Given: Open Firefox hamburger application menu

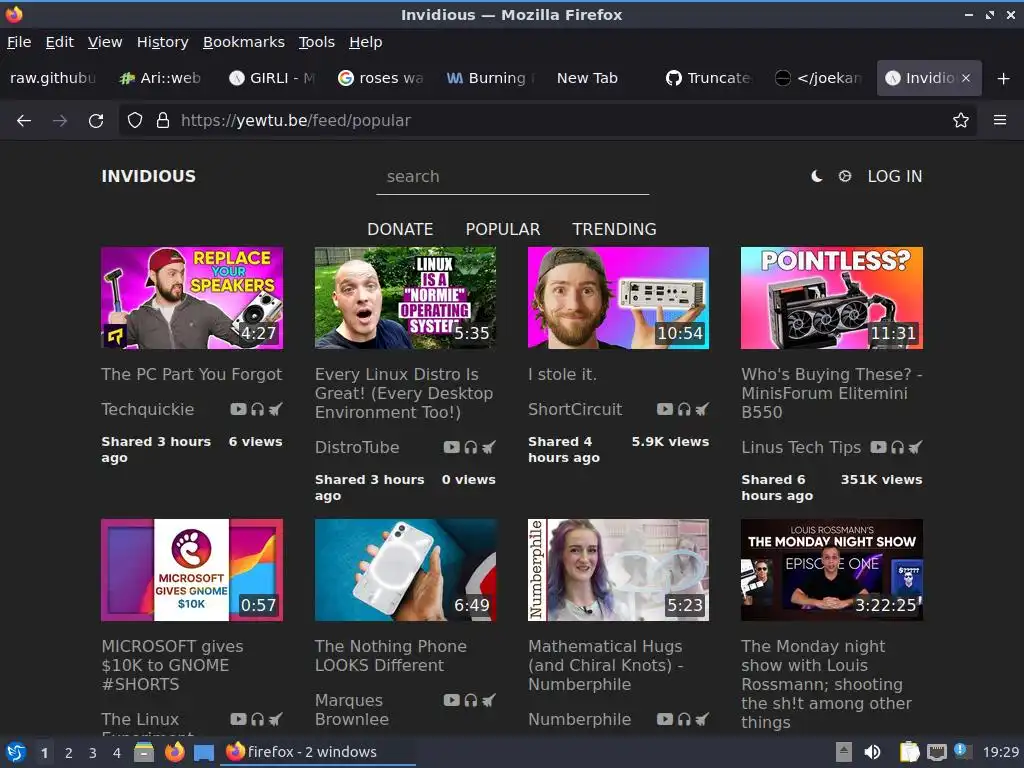Looking at the screenshot, I should coord(1000,120).
